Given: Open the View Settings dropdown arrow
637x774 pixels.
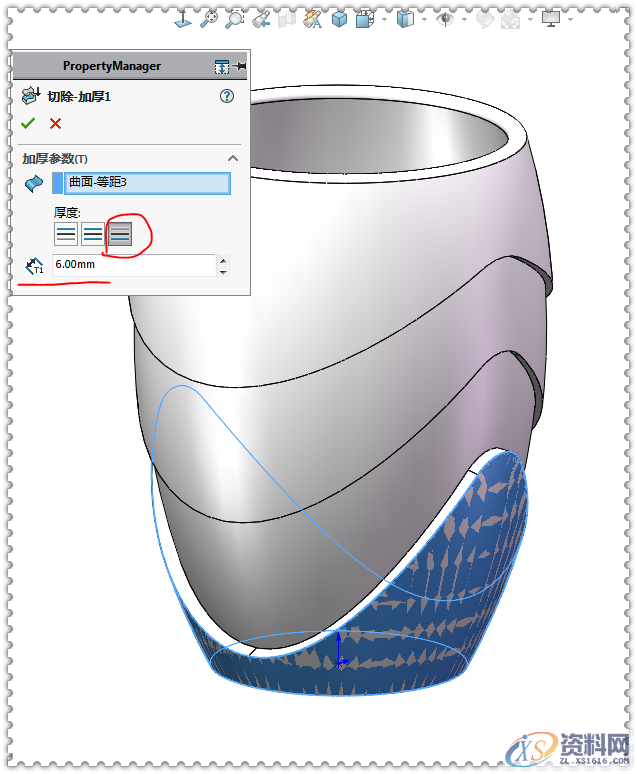Looking at the screenshot, I should click(570, 20).
